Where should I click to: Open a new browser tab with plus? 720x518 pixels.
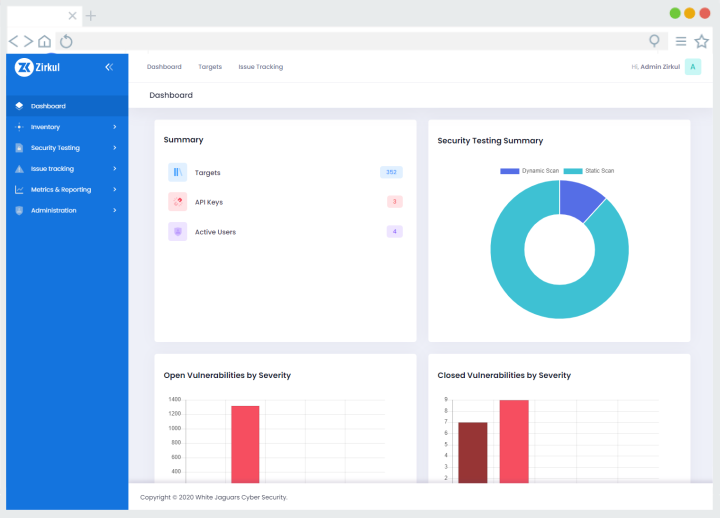coord(91,16)
